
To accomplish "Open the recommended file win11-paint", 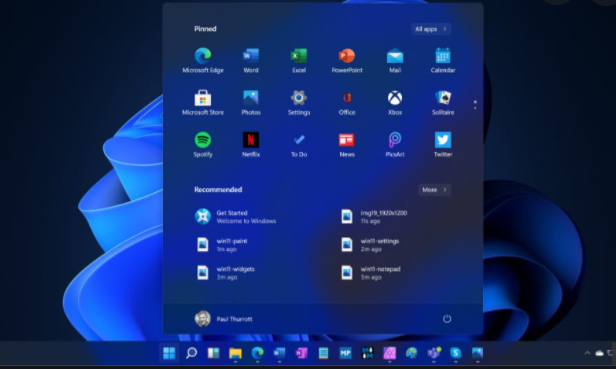I will 221,244.
